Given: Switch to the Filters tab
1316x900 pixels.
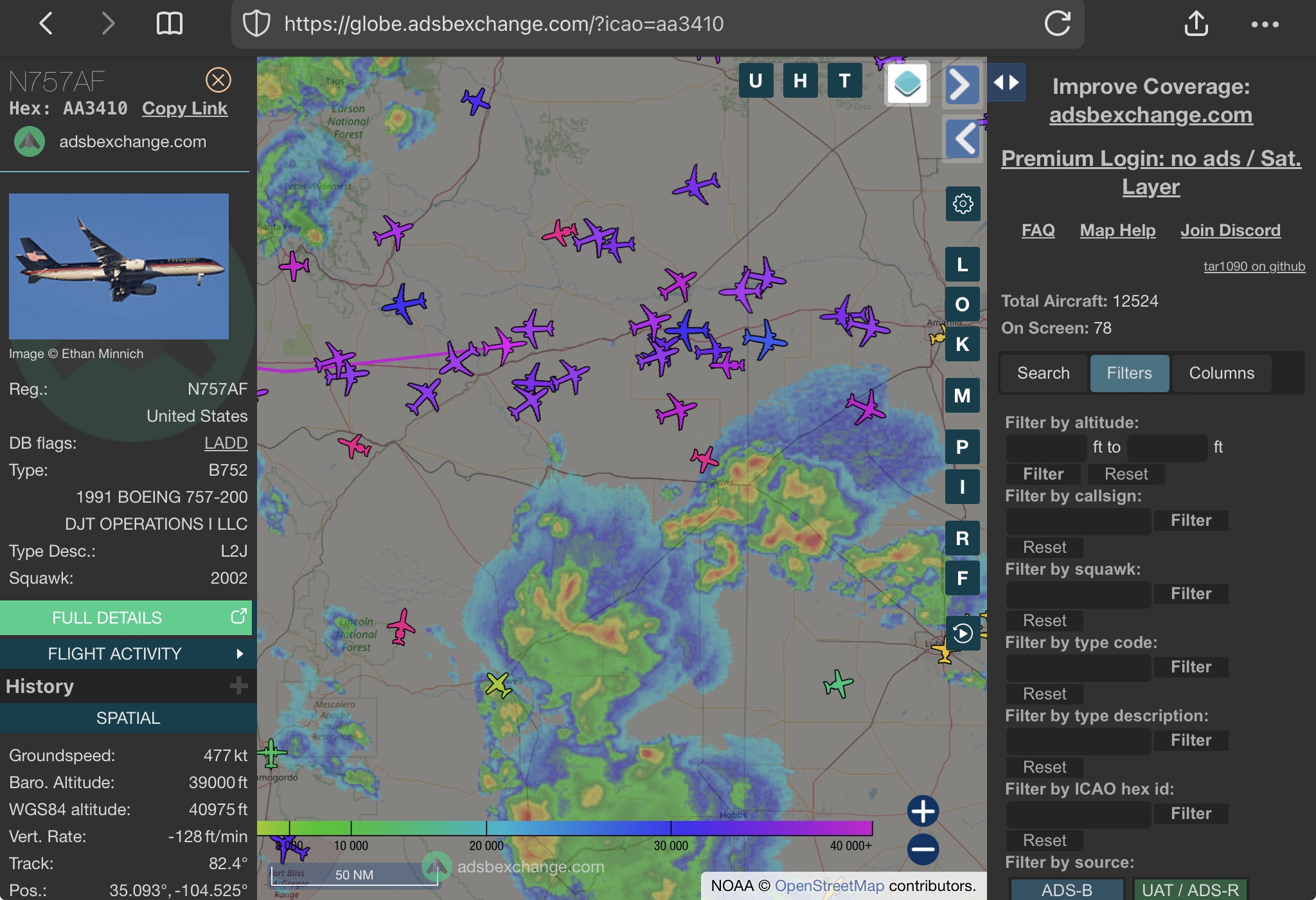Looking at the screenshot, I should point(1129,373).
